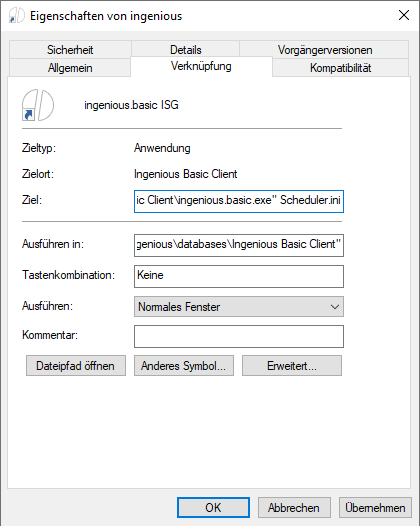The height and width of the screenshot is (526, 420).
Task: Open the Sicherheit tab
Action: pyautogui.click(x=70, y=50)
